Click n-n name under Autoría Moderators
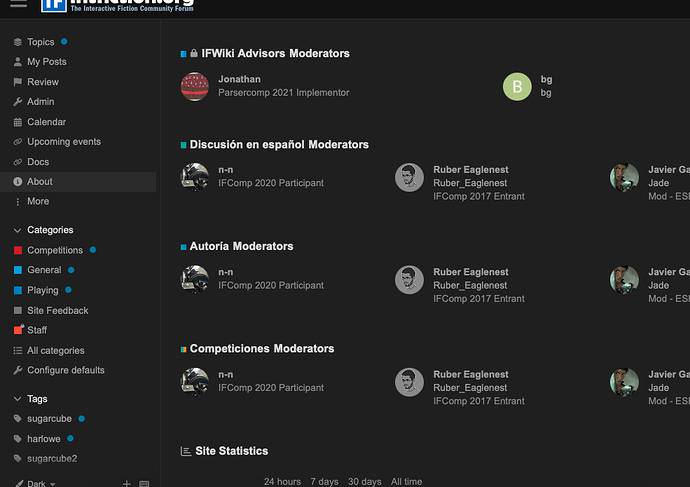Image resolution: width=690 pixels, height=487 pixels. 226,272
